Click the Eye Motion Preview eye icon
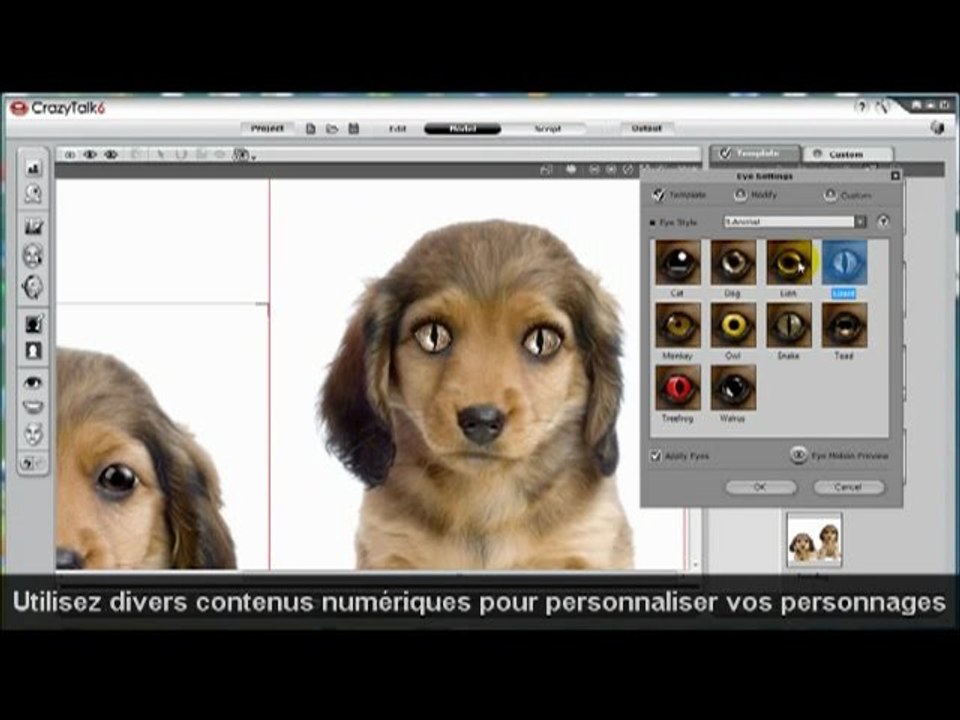This screenshot has height=720, width=960. pos(798,455)
